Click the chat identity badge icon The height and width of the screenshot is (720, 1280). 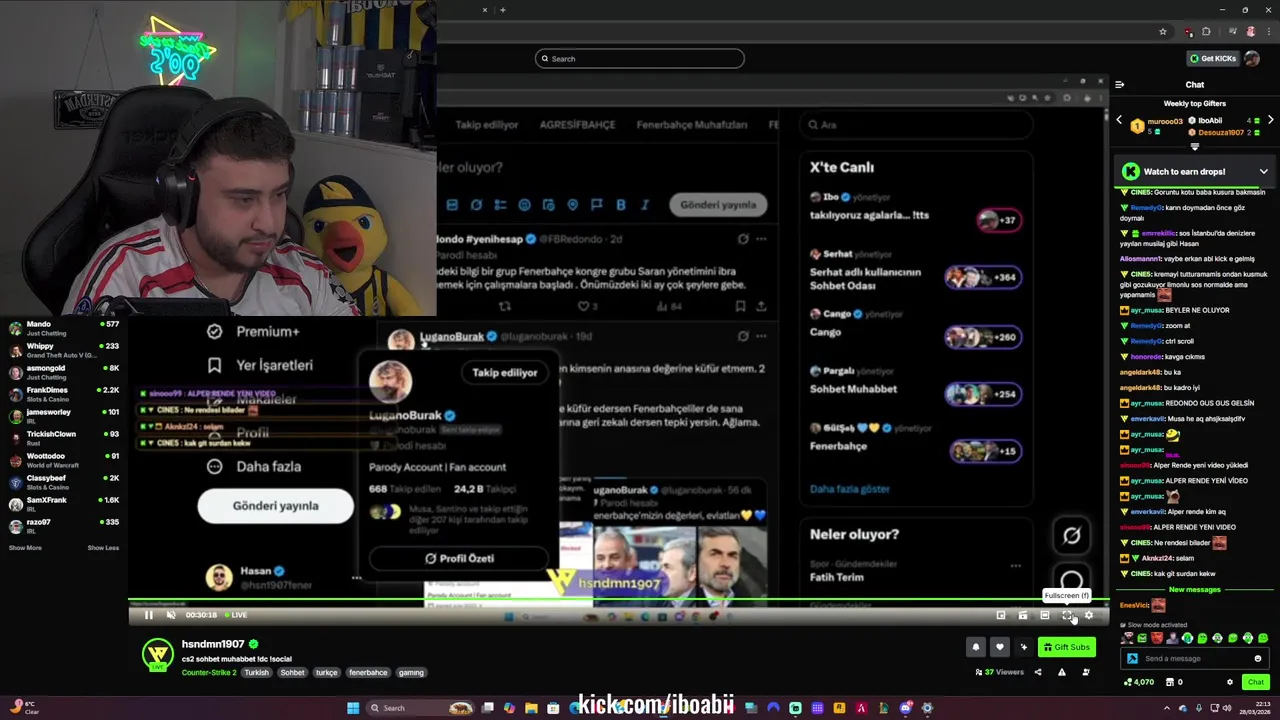(1132, 658)
